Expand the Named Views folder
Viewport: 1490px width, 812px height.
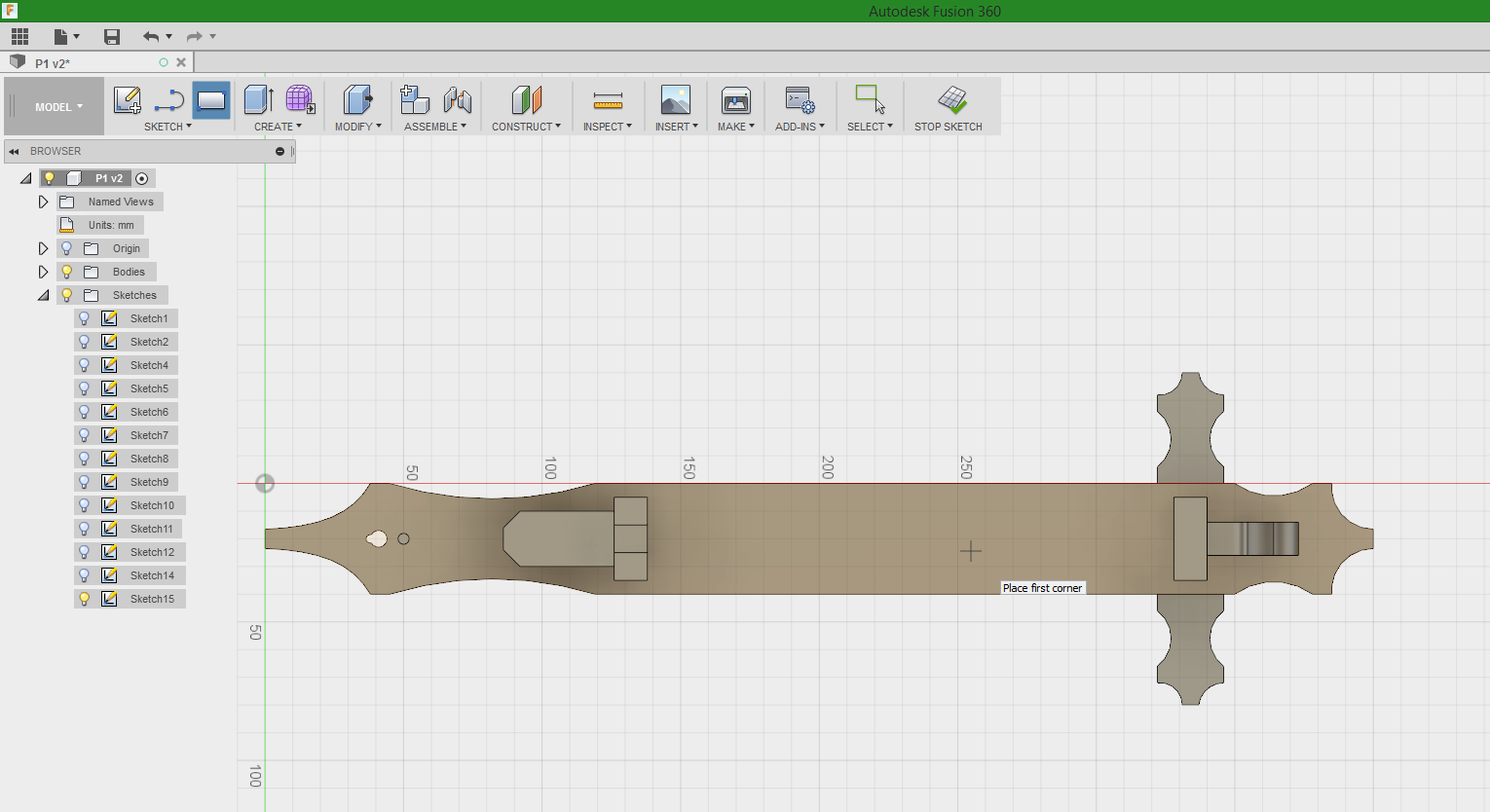coord(43,202)
